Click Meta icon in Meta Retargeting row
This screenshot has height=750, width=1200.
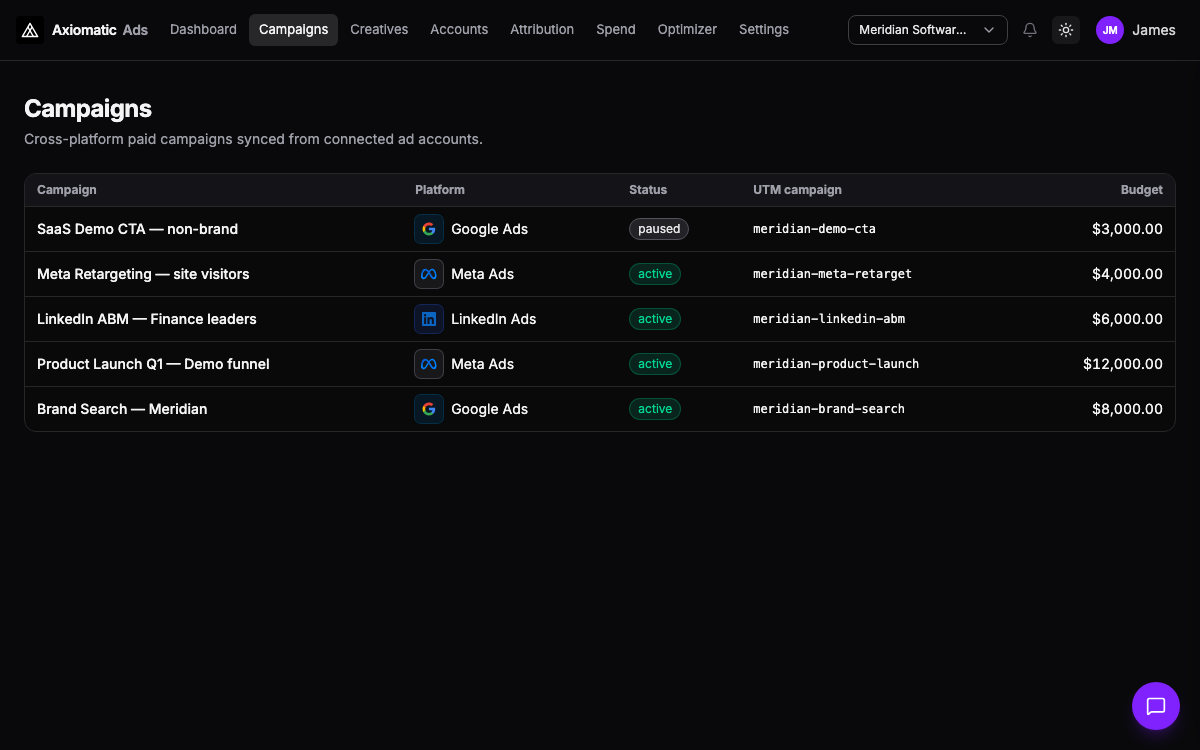point(429,274)
